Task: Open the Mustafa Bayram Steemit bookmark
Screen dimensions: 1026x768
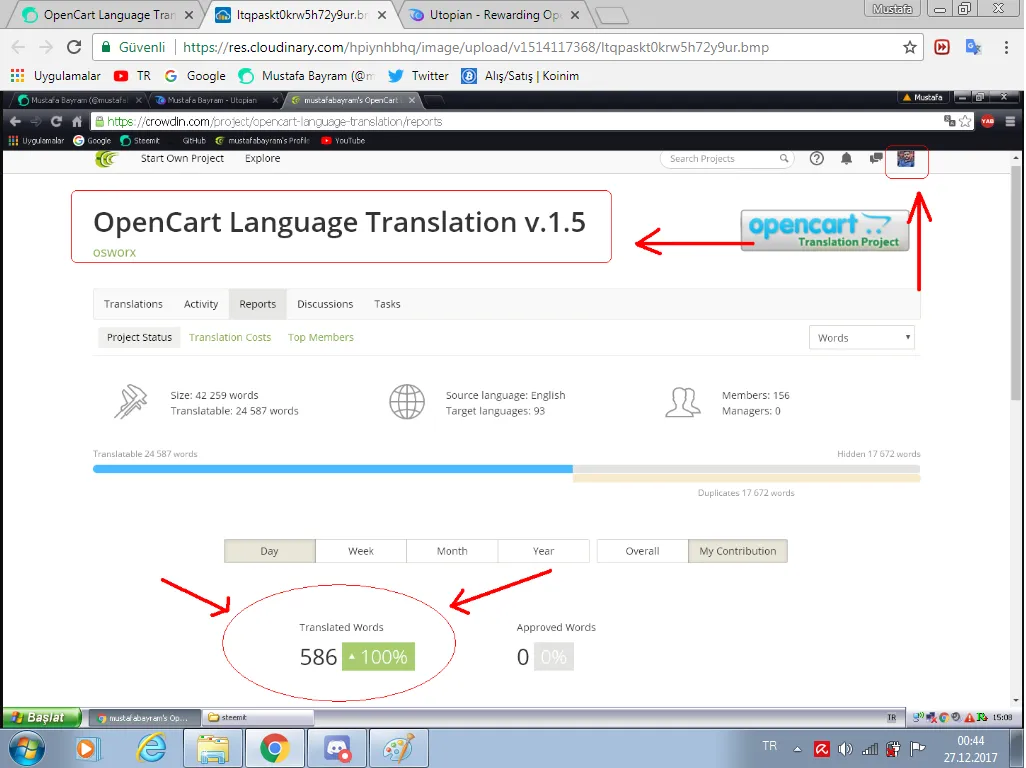Action: (x=306, y=76)
